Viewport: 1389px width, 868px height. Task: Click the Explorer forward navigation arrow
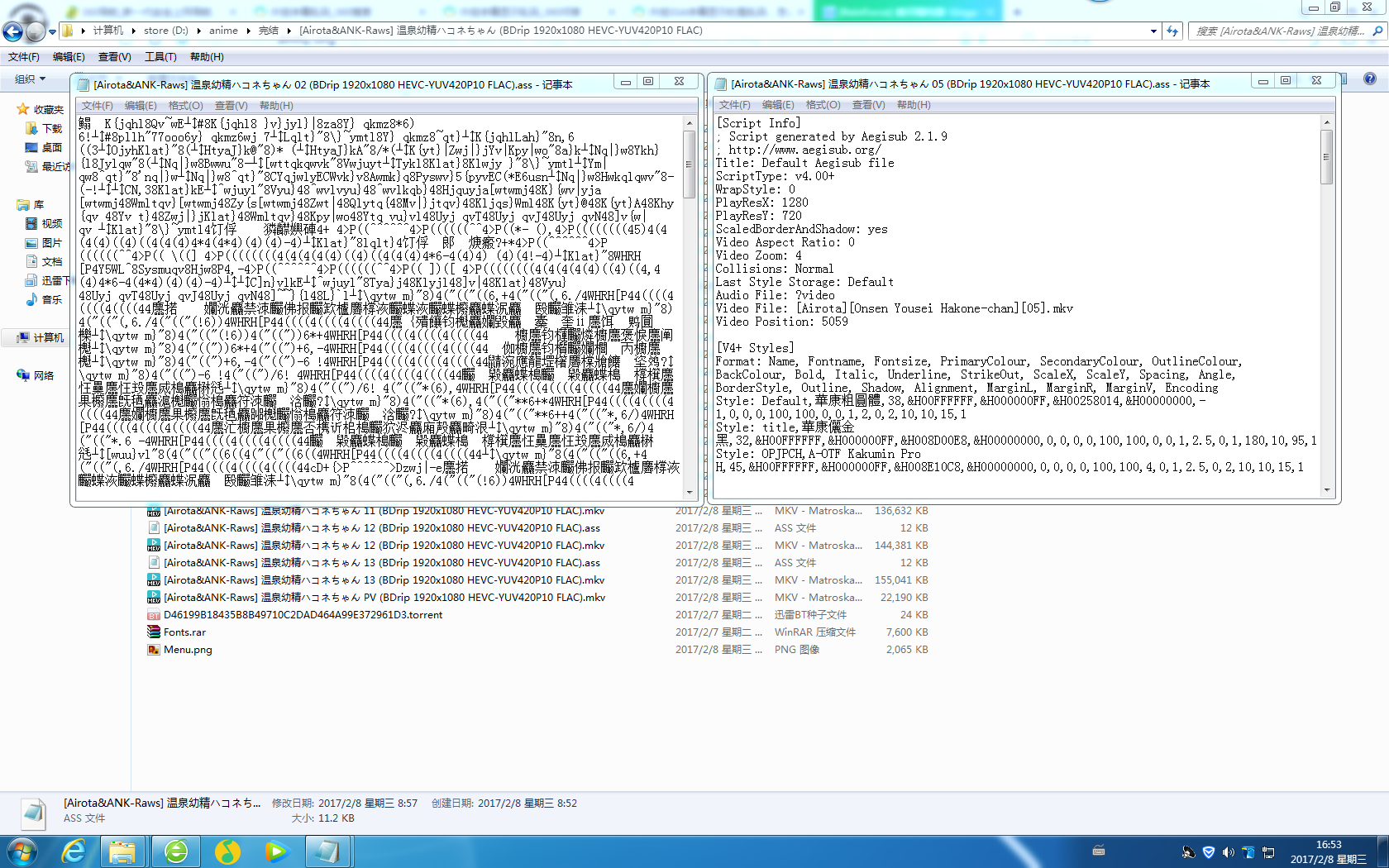pos(35,31)
